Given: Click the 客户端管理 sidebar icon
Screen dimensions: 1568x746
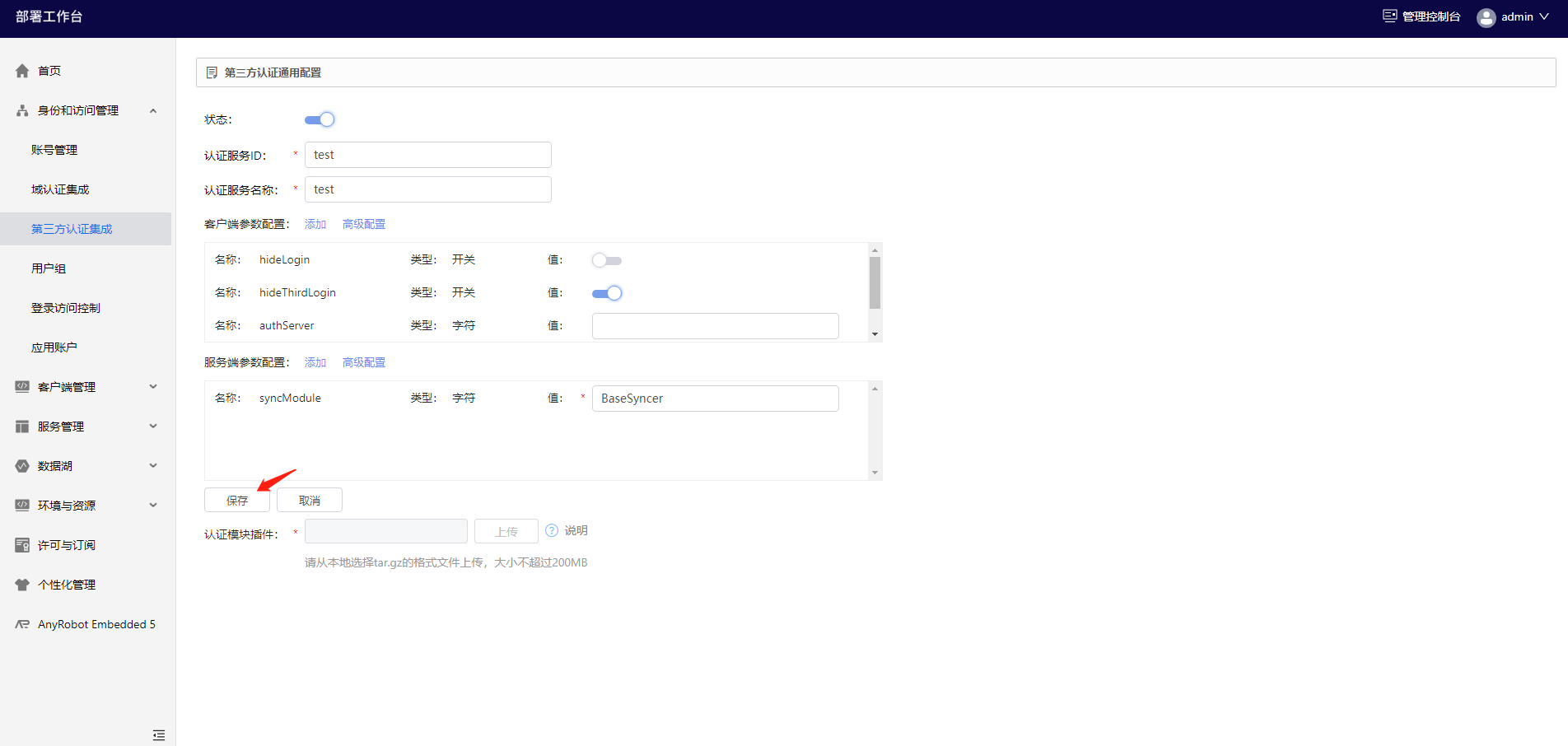Looking at the screenshot, I should click(22, 387).
